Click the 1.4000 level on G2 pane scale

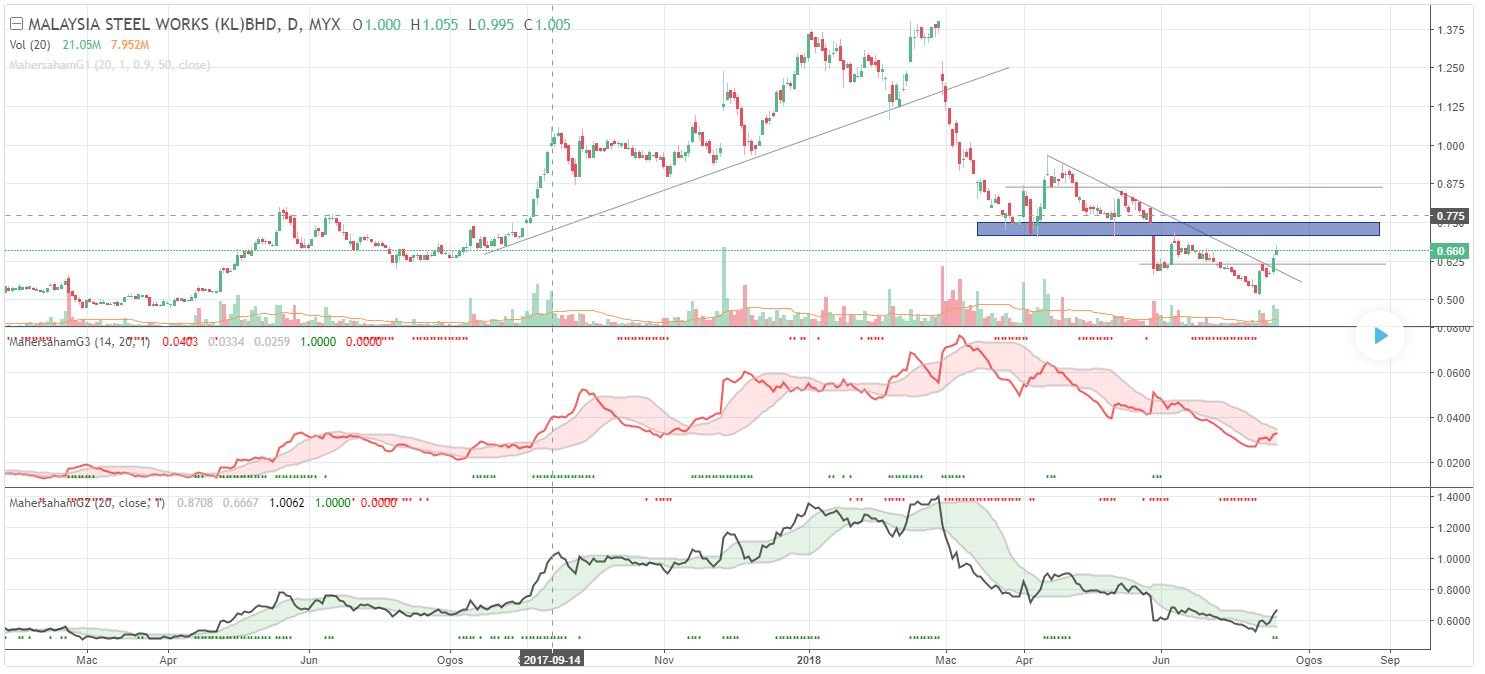click(x=1453, y=497)
